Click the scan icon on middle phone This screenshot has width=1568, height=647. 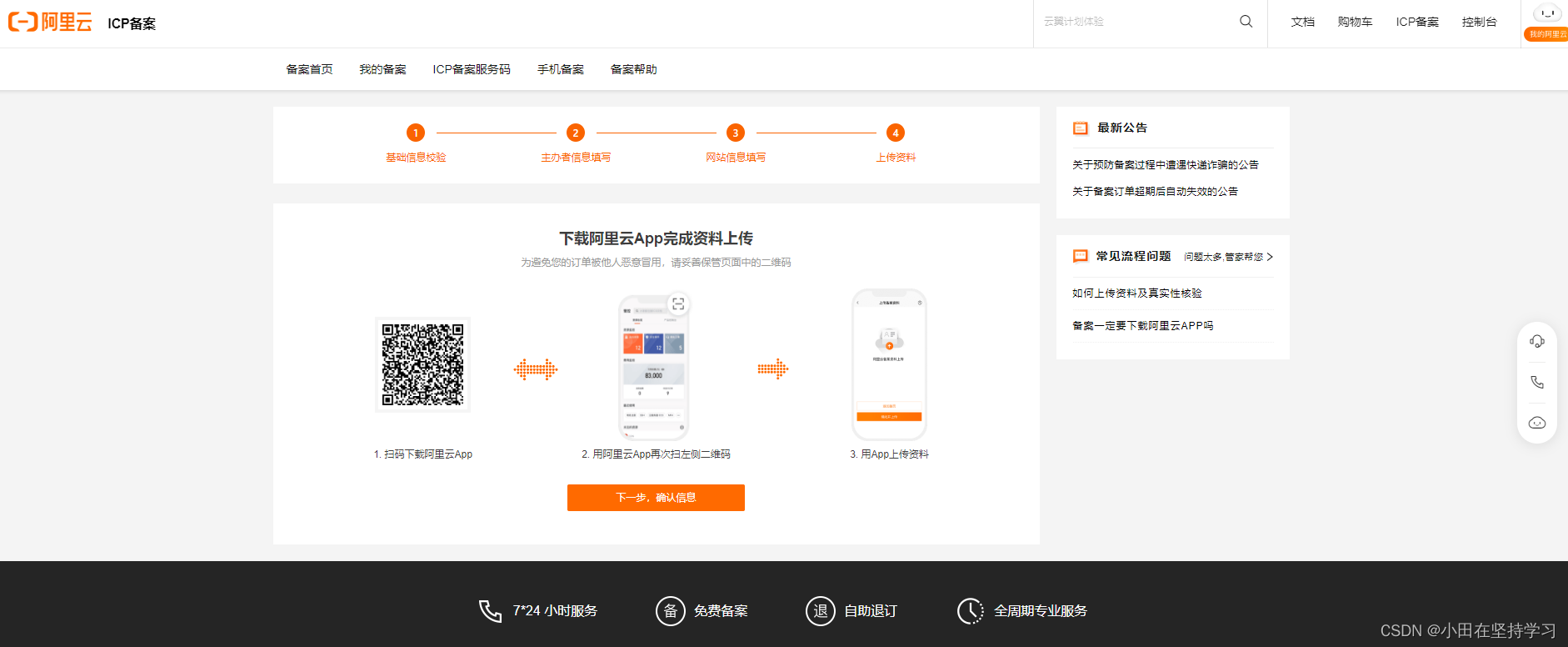pyautogui.click(x=678, y=304)
